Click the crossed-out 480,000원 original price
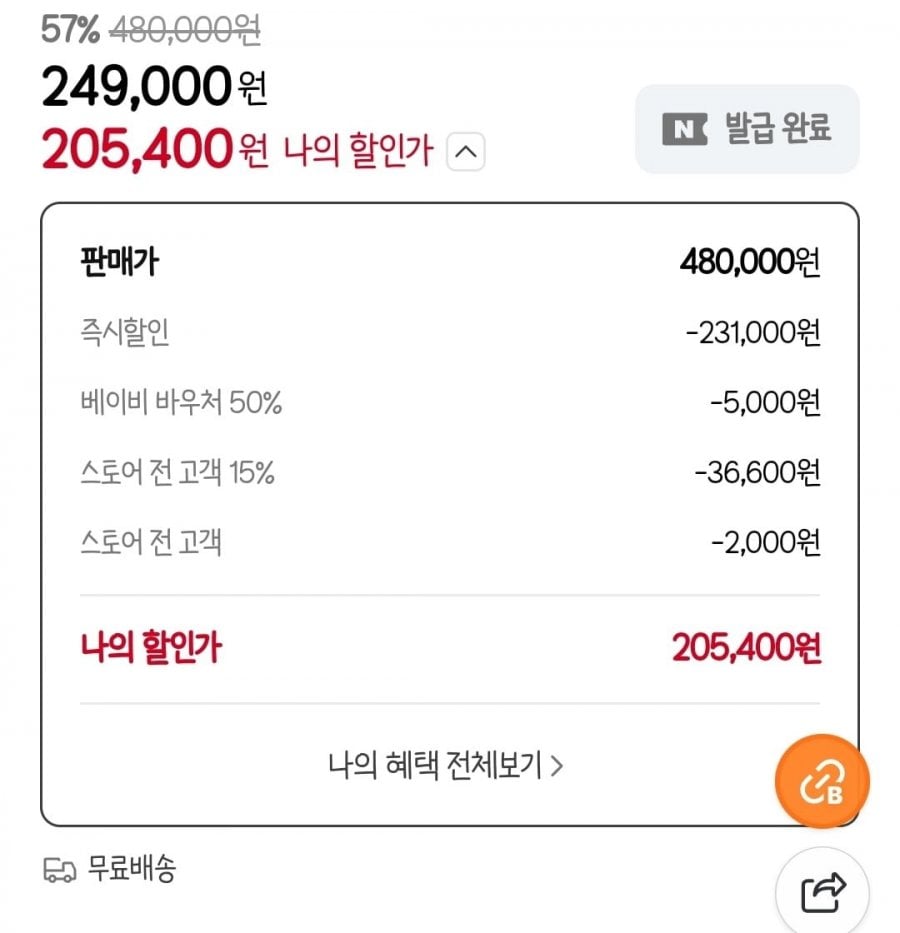 [184, 31]
